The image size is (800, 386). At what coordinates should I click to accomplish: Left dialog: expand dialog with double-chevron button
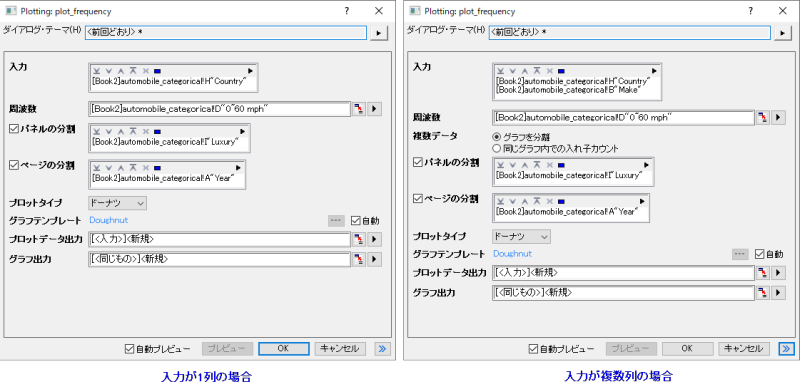point(383,349)
